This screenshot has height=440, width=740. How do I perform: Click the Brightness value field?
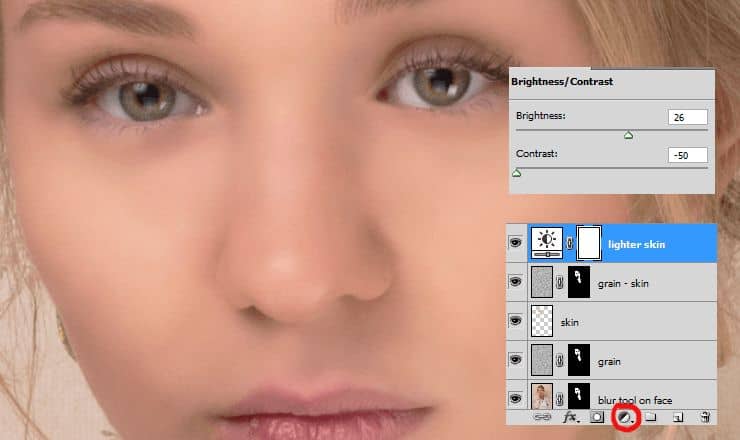point(689,117)
